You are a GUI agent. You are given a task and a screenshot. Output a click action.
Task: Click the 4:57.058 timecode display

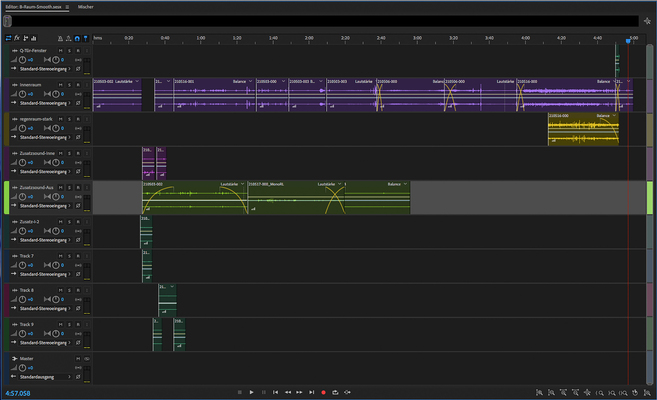(x=17, y=393)
